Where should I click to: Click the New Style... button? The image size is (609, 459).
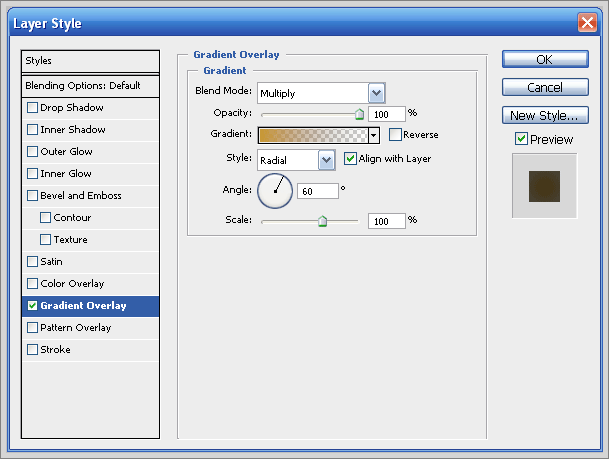point(545,115)
